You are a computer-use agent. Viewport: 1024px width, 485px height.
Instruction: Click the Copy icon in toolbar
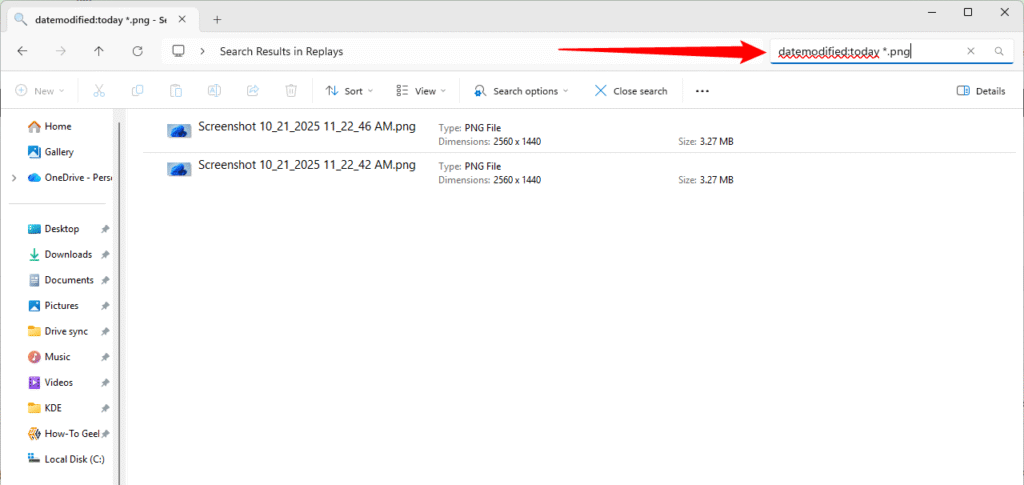point(138,91)
